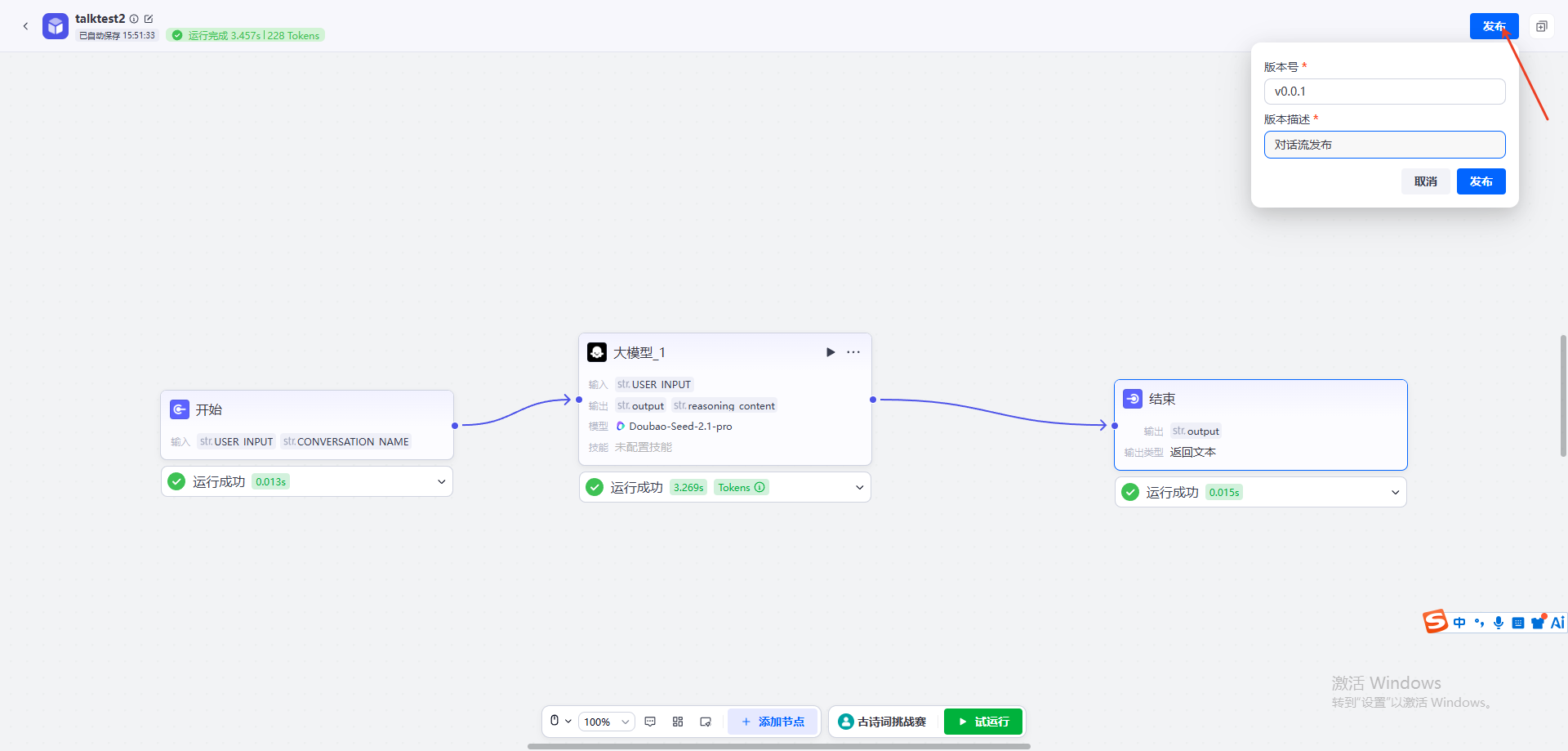The image size is (1568, 751).
Task: Open the three-dot menu on 大模型_1 node
Action: click(x=853, y=352)
